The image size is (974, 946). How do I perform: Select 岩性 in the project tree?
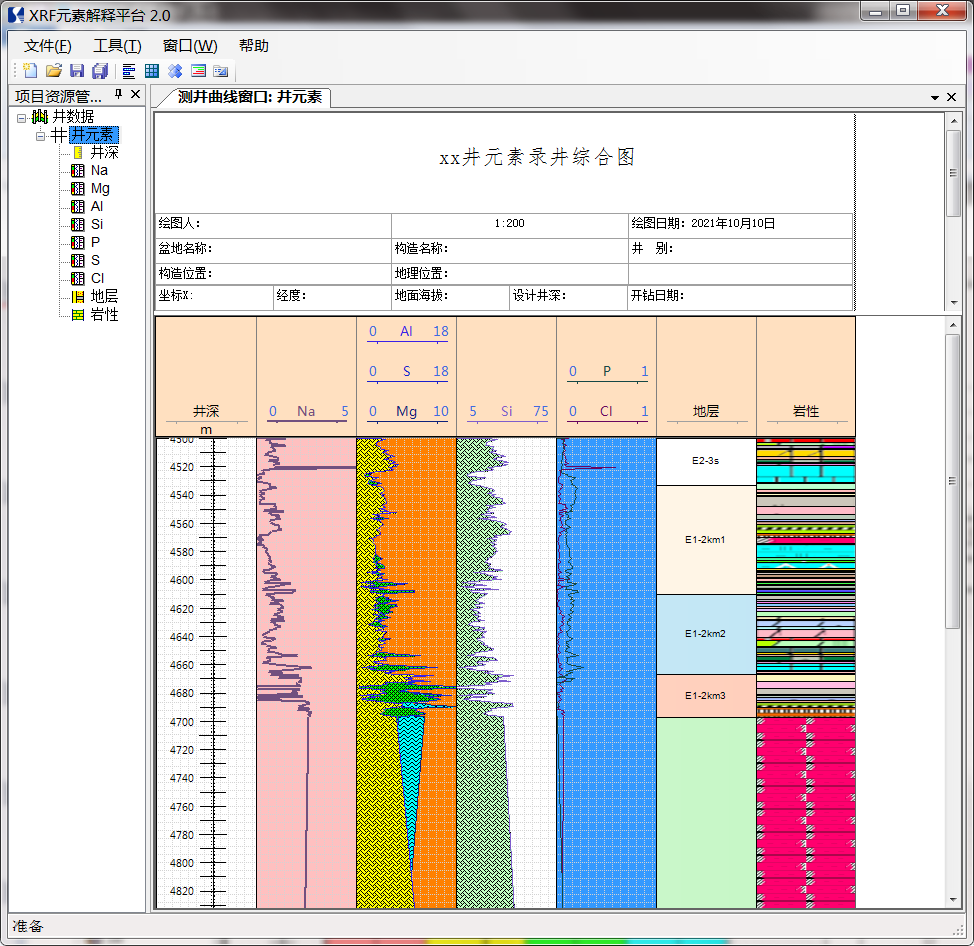tap(104, 315)
